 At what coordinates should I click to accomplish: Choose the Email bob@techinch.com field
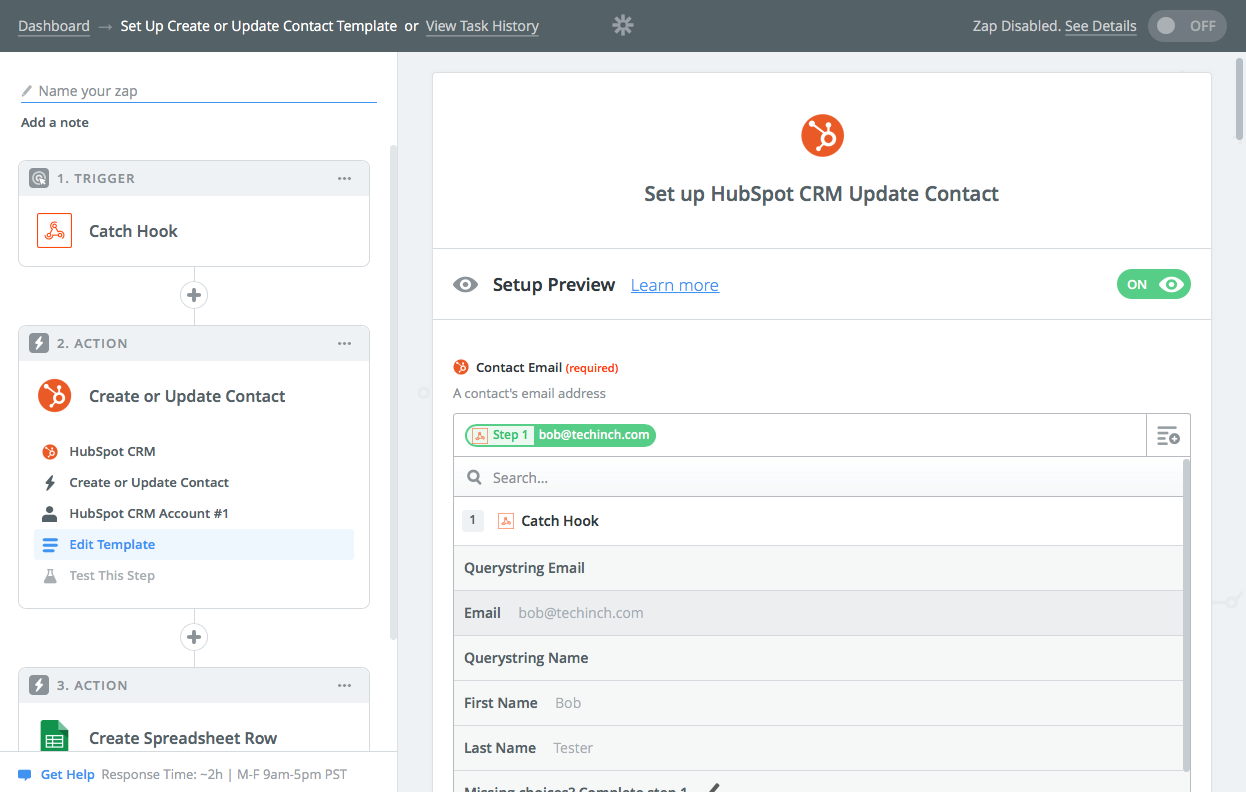tap(818, 613)
